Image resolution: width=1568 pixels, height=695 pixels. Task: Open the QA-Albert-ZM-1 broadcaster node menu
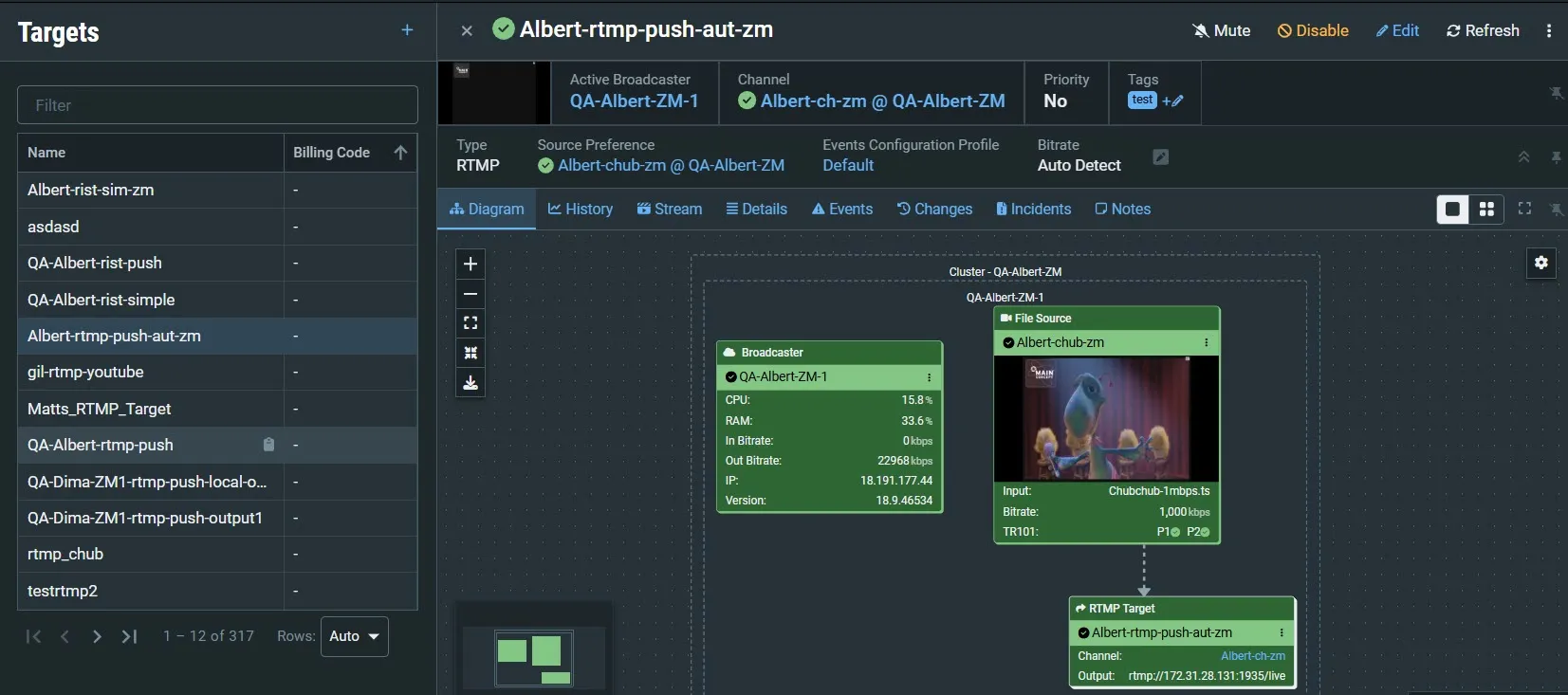[x=929, y=377]
